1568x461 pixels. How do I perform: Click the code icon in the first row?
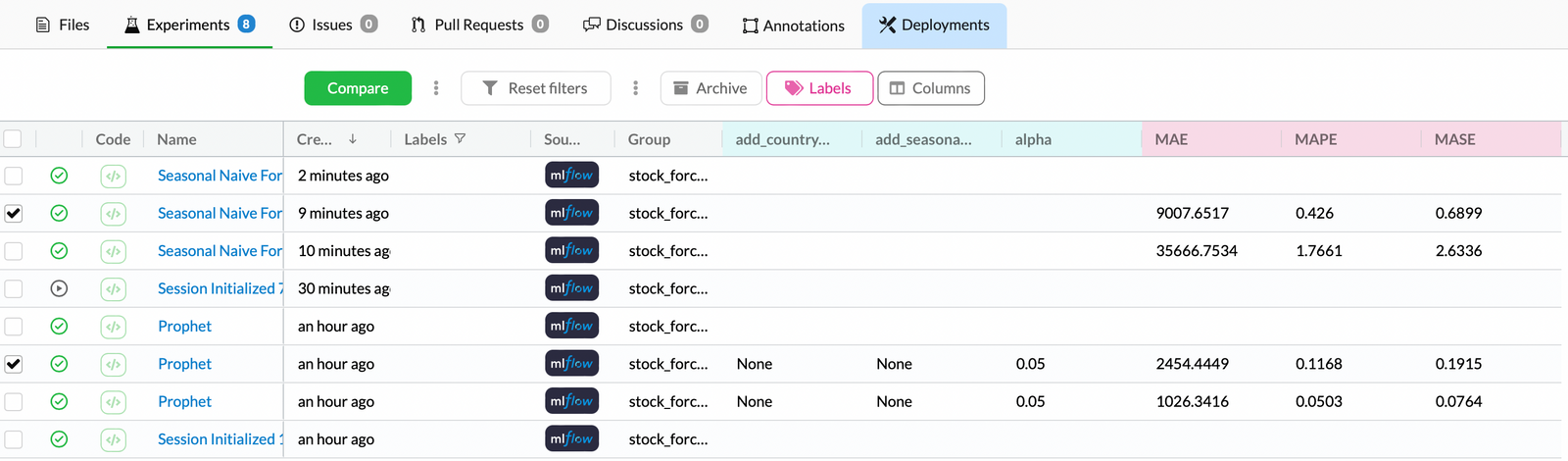pyautogui.click(x=114, y=177)
